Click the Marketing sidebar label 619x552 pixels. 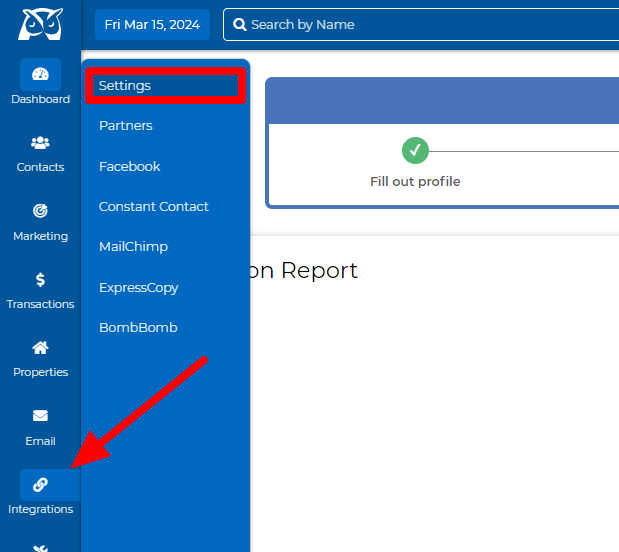(x=40, y=236)
